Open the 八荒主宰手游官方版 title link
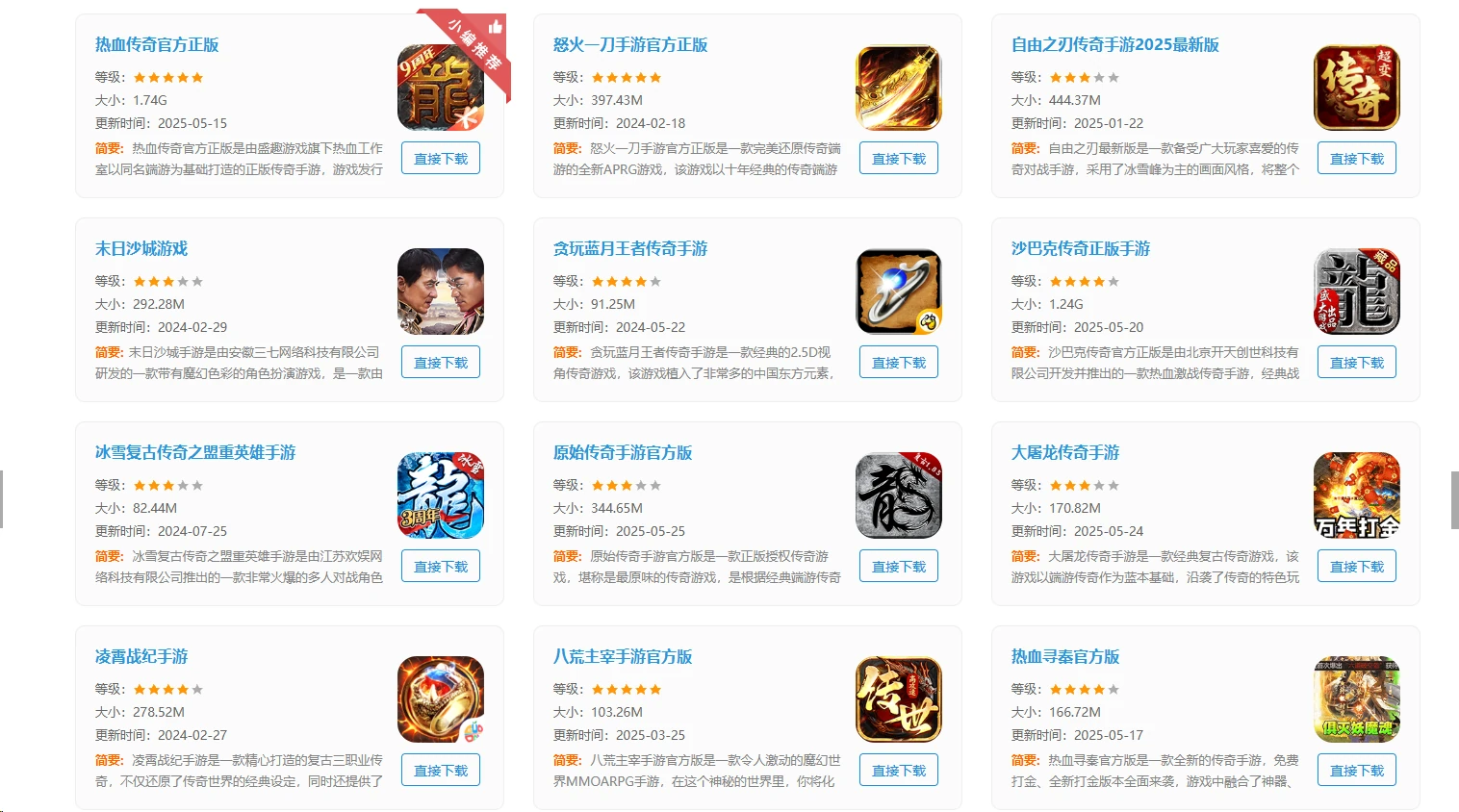This screenshot has width=1459, height=812. click(x=623, y=656)
